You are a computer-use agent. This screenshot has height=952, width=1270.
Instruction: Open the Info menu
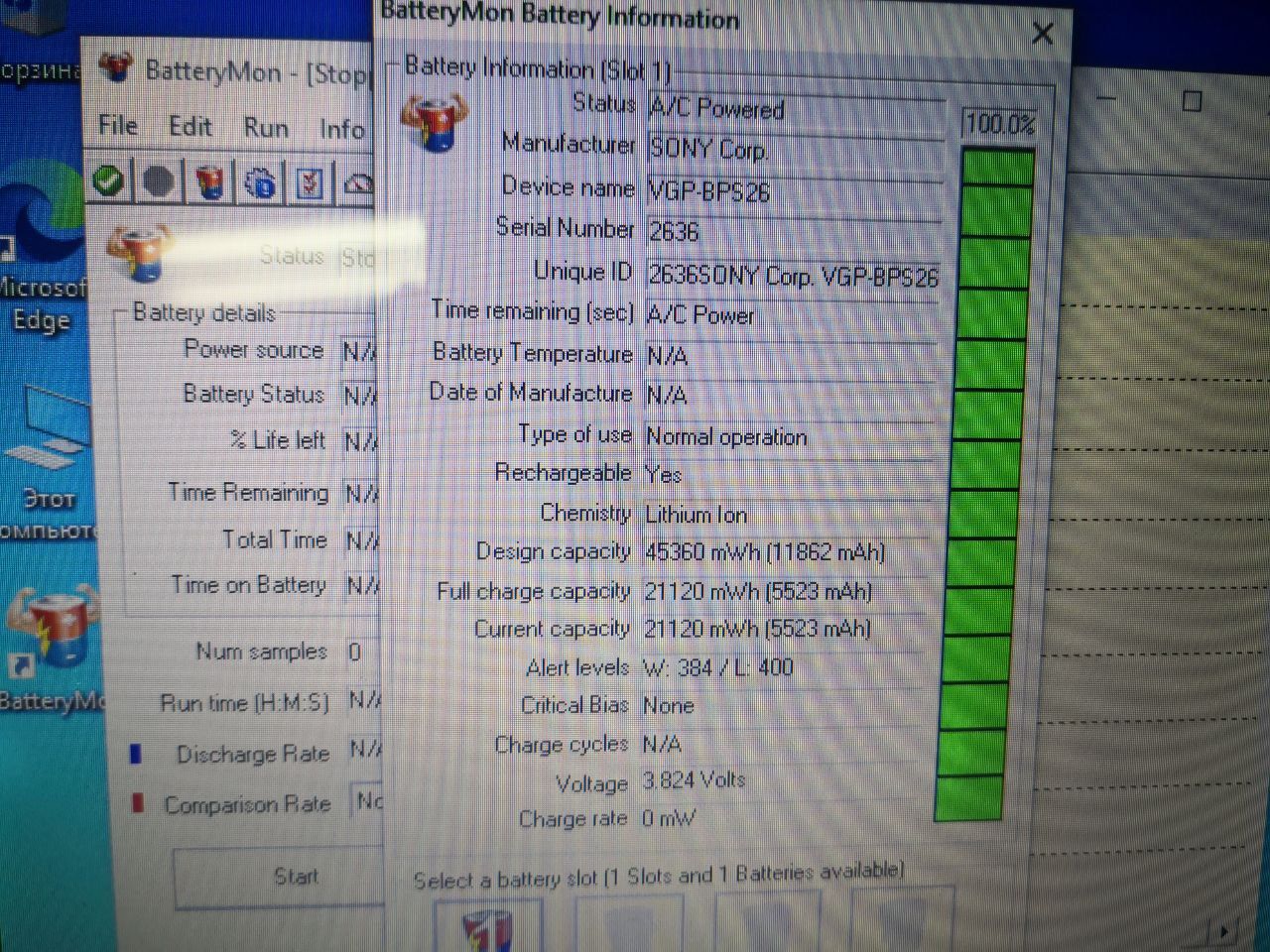coord(342,129)
